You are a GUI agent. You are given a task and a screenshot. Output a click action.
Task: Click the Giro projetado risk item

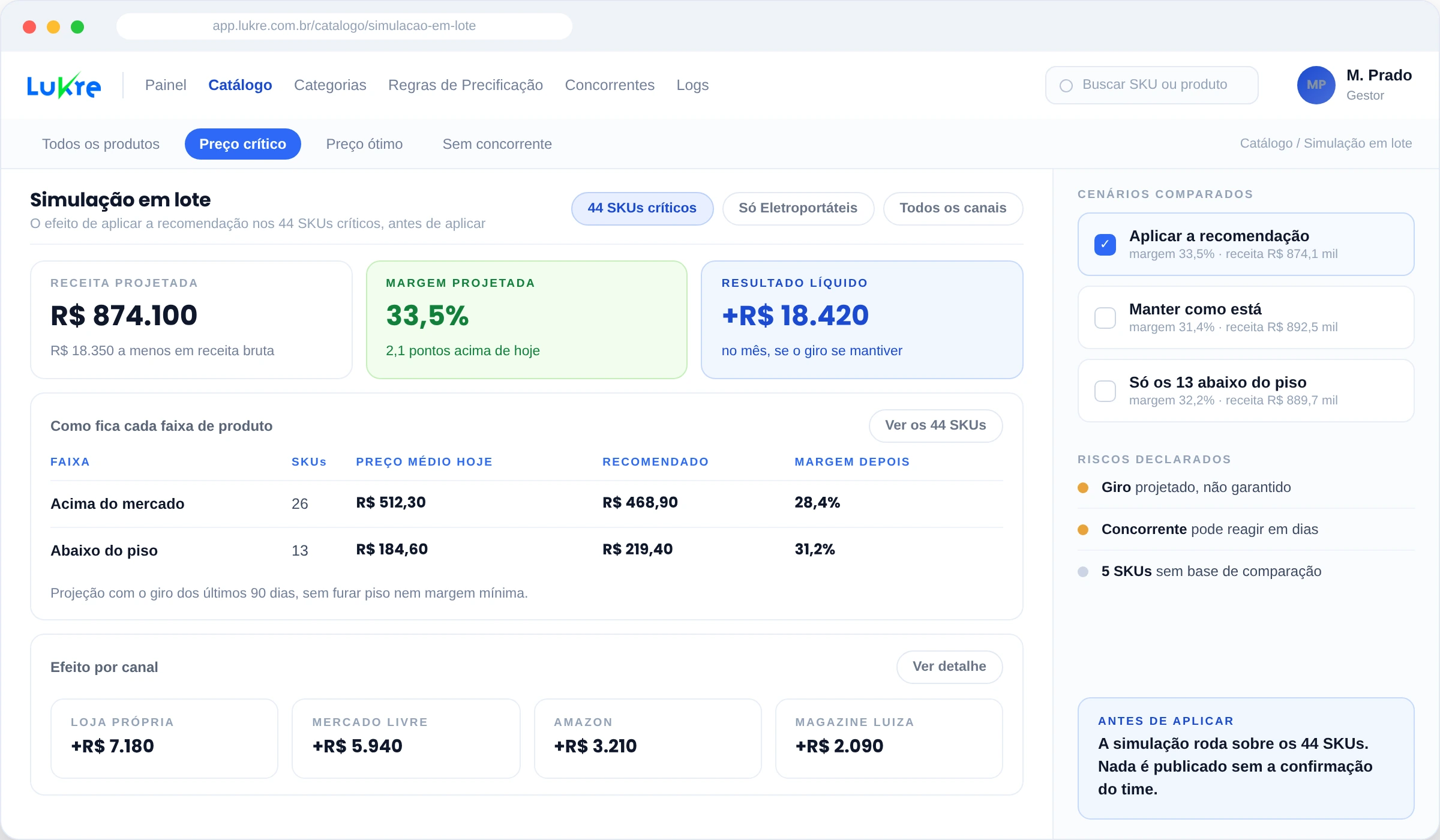[x=1246, y=487]
